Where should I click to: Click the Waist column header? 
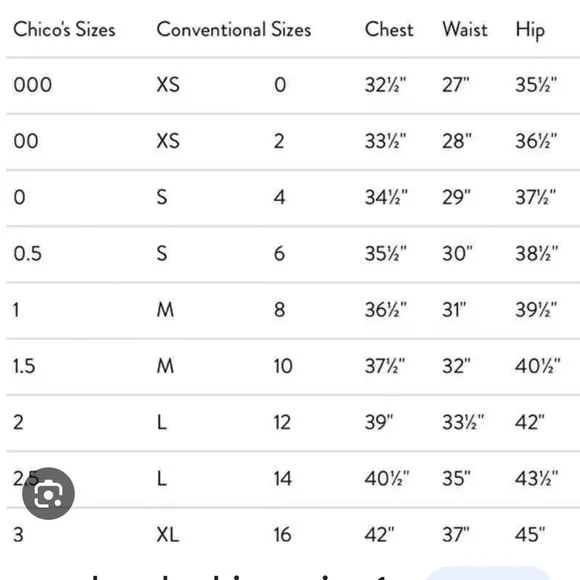465,29
